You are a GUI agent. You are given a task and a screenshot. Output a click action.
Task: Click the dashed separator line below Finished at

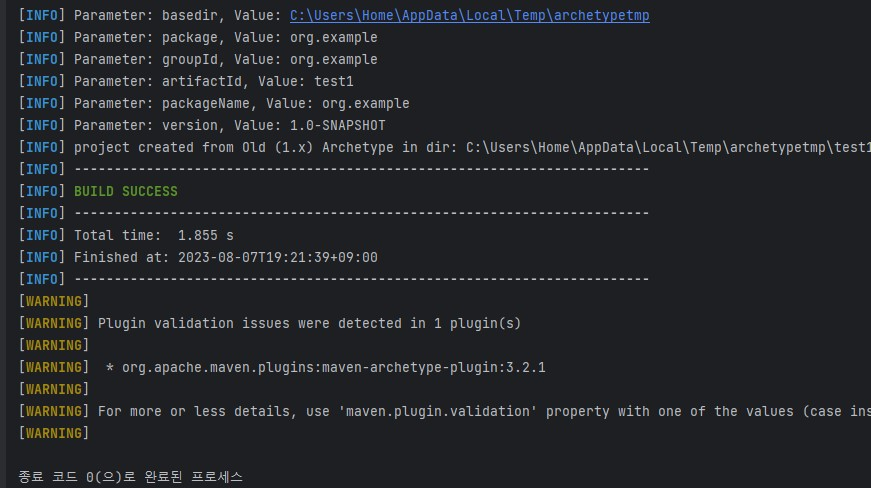coord(361,279)
